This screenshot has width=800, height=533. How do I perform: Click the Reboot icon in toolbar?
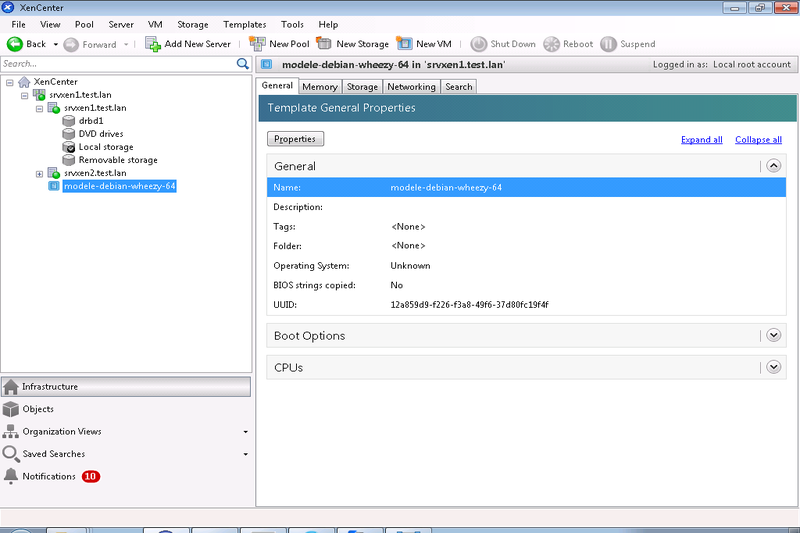pos(552,44)
